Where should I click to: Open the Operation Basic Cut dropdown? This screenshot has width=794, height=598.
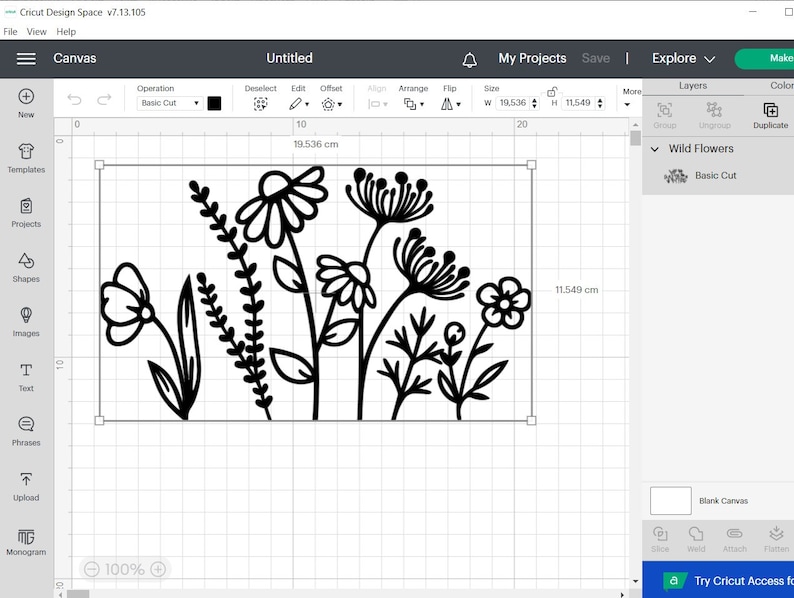click(x=170, y=103)
